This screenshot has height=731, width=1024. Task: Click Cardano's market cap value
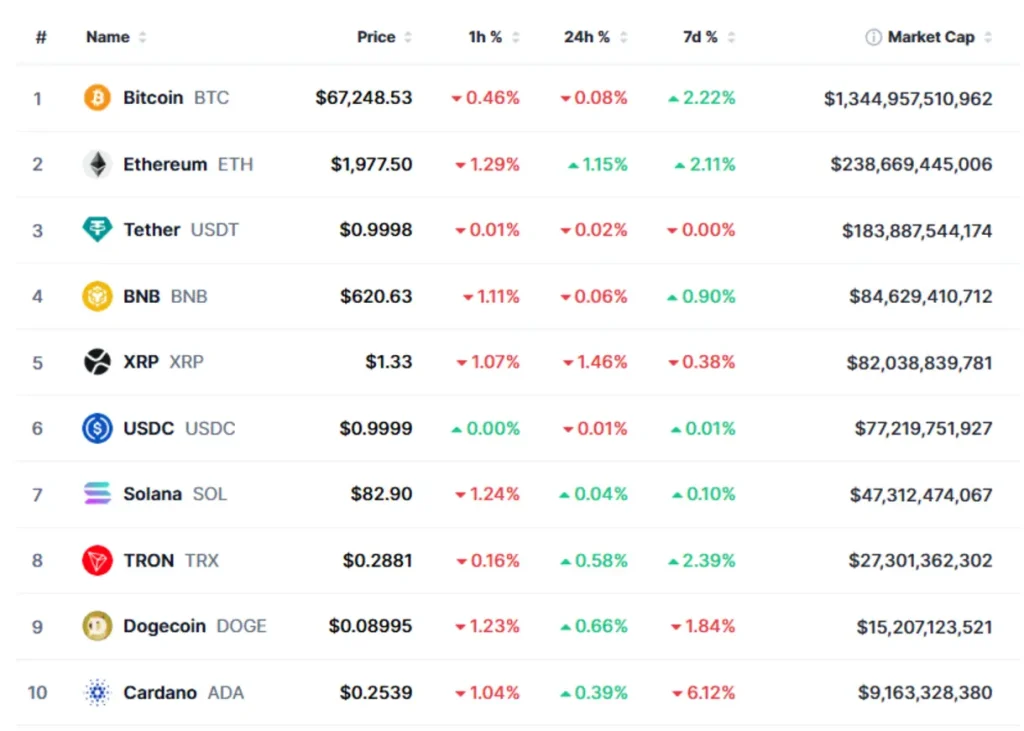[x=925, y=692]
